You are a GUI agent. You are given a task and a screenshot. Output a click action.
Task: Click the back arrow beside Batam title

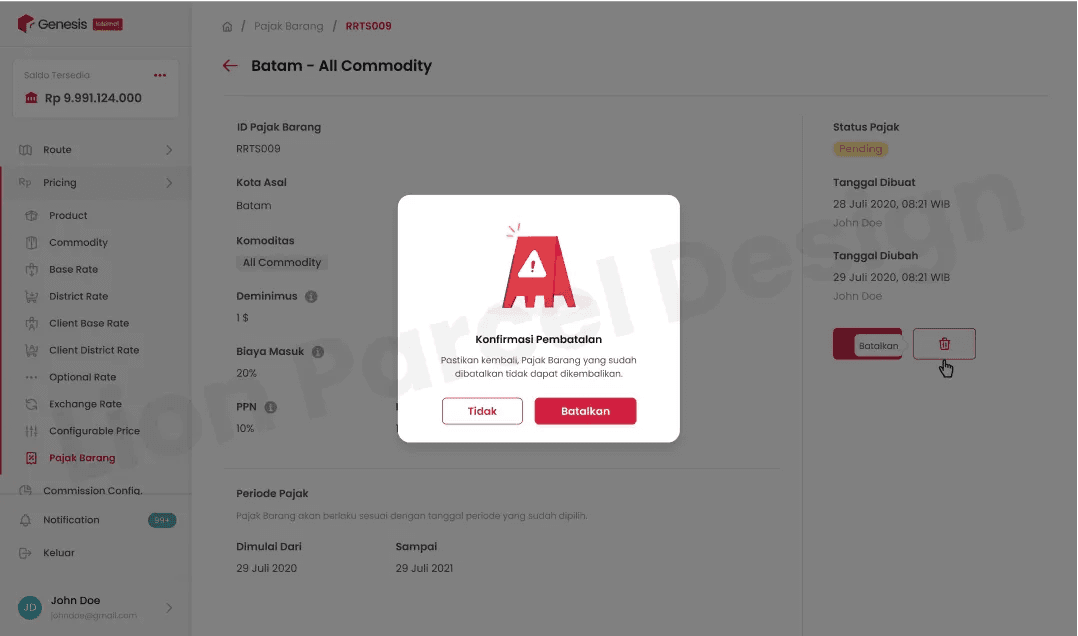(x=230, y=66)
